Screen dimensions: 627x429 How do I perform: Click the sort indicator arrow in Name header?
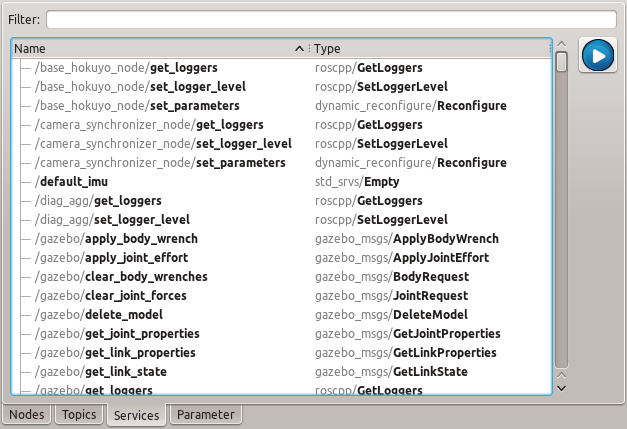pyautogui.click(x=300, y=48)
